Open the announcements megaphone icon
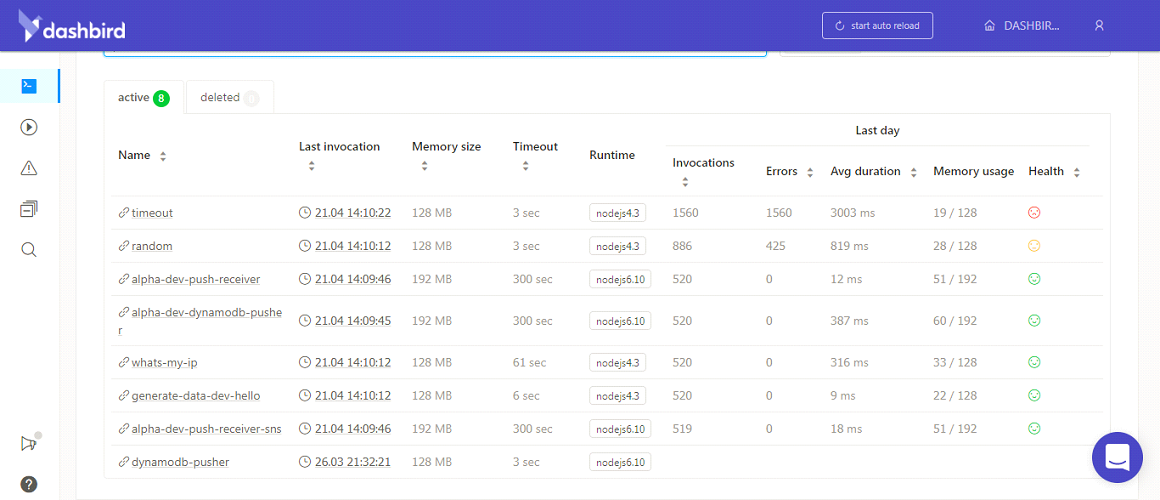This screenshot has height=500, width=1160. coord(29,443)
